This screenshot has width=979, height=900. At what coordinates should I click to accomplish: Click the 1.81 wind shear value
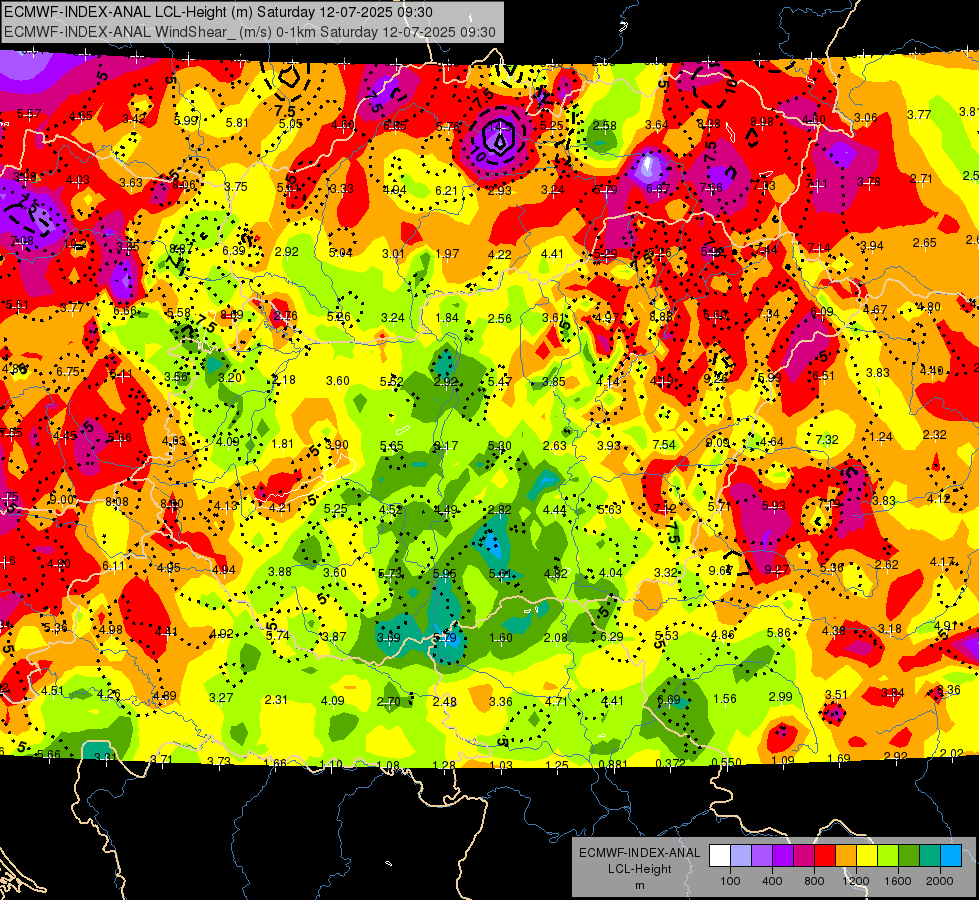click(x=282, y=443)
